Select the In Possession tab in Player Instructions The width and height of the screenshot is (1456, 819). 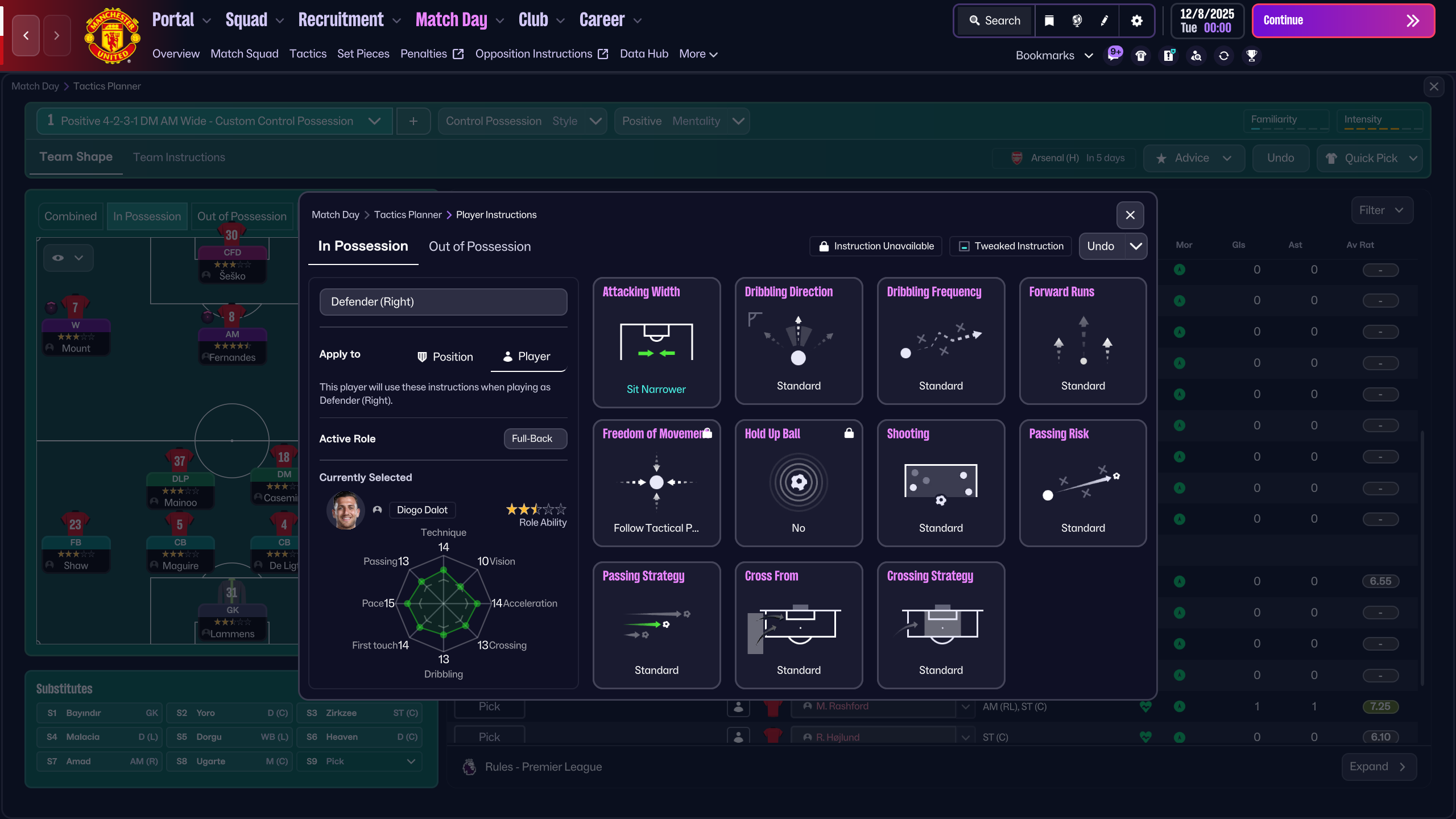[363, 246]
